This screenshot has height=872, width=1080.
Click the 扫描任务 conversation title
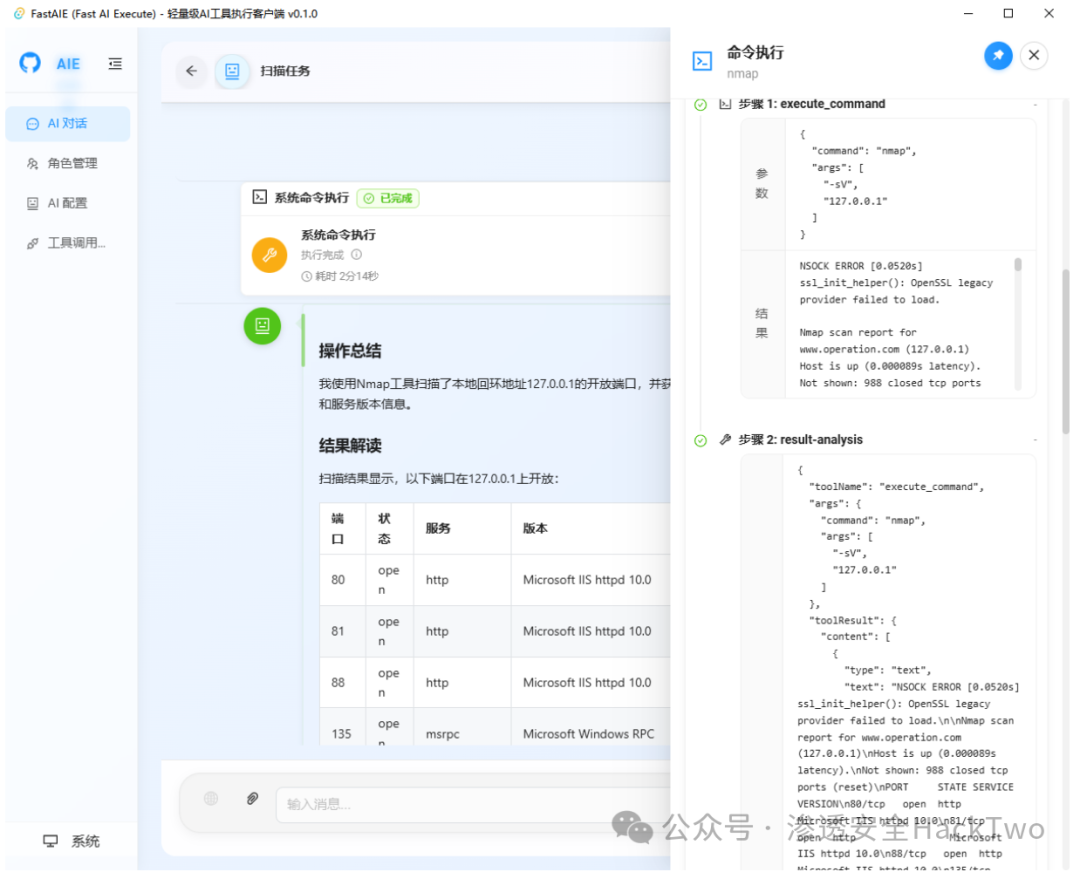(x=285, y=70)
